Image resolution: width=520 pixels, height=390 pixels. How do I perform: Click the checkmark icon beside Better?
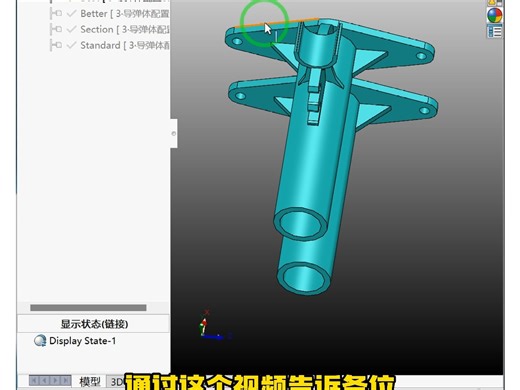coord(72,14)
